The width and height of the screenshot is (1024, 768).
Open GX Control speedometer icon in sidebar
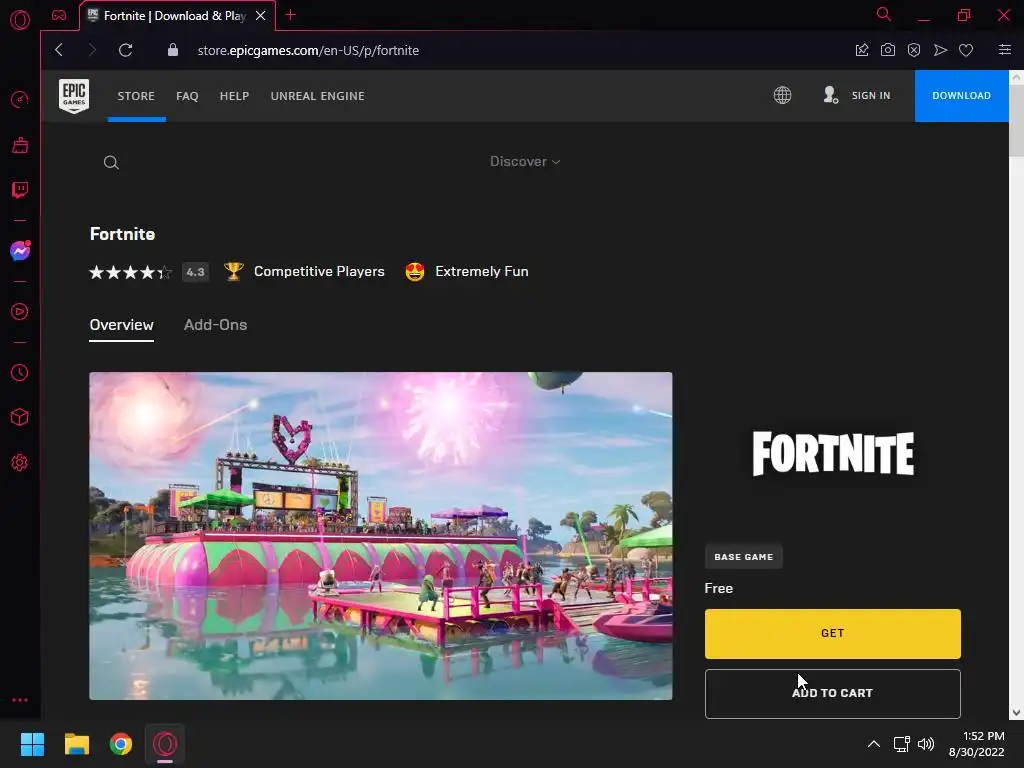(x=20, y=100)
